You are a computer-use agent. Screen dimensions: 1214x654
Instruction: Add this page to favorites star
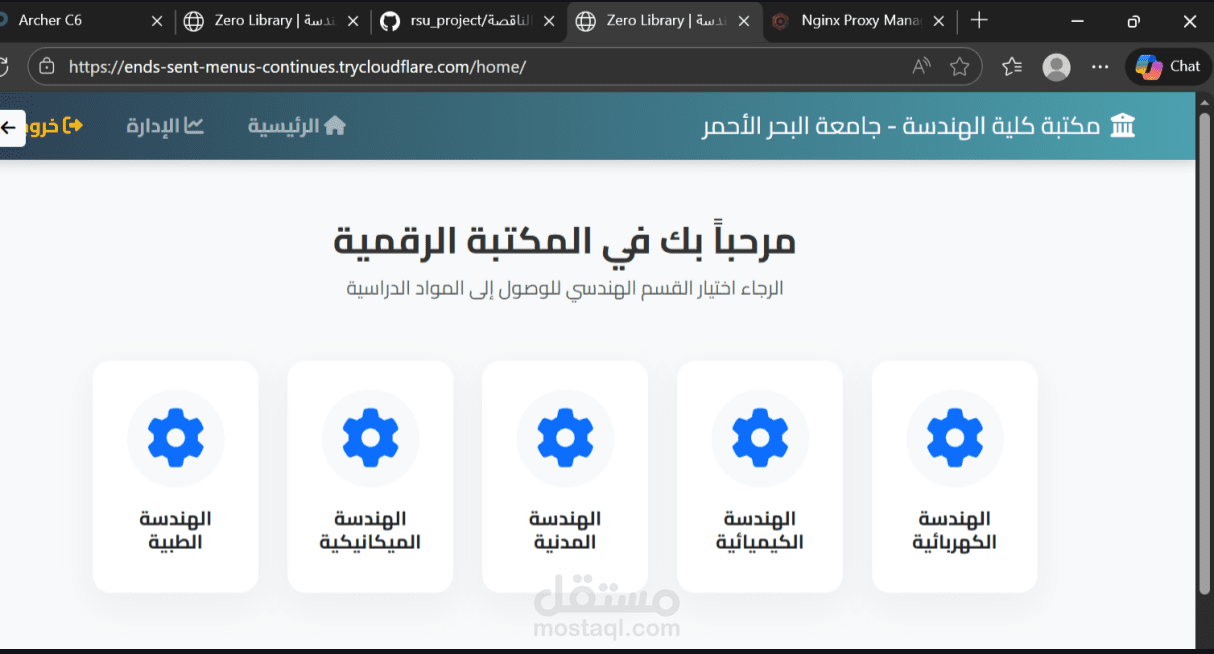point(960,67)
